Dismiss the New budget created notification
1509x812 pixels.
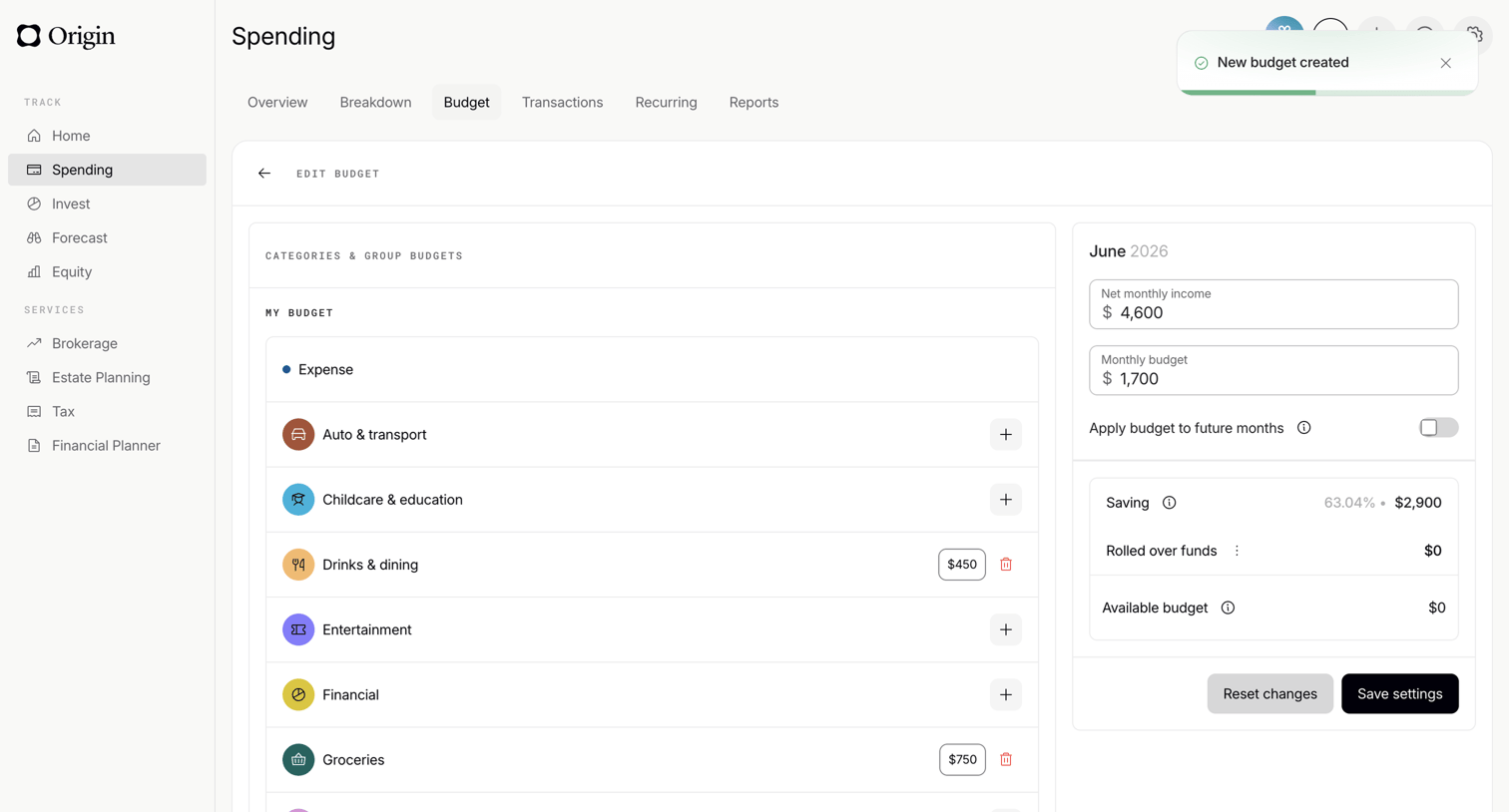point(1446,63)
